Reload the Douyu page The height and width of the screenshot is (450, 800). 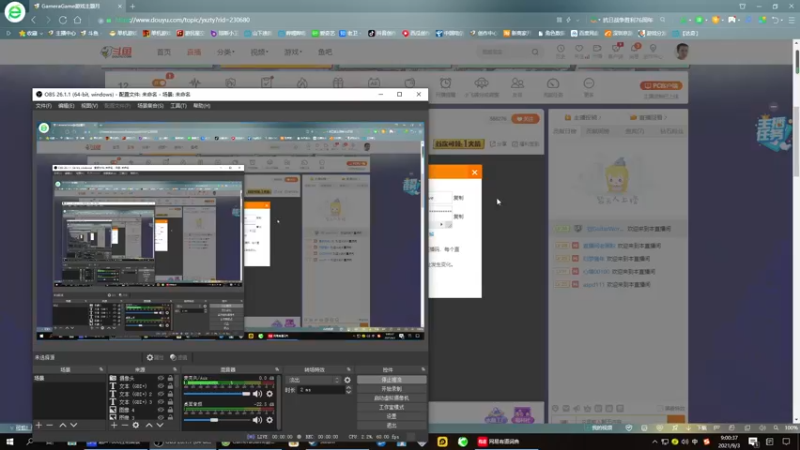pos(63,20)
